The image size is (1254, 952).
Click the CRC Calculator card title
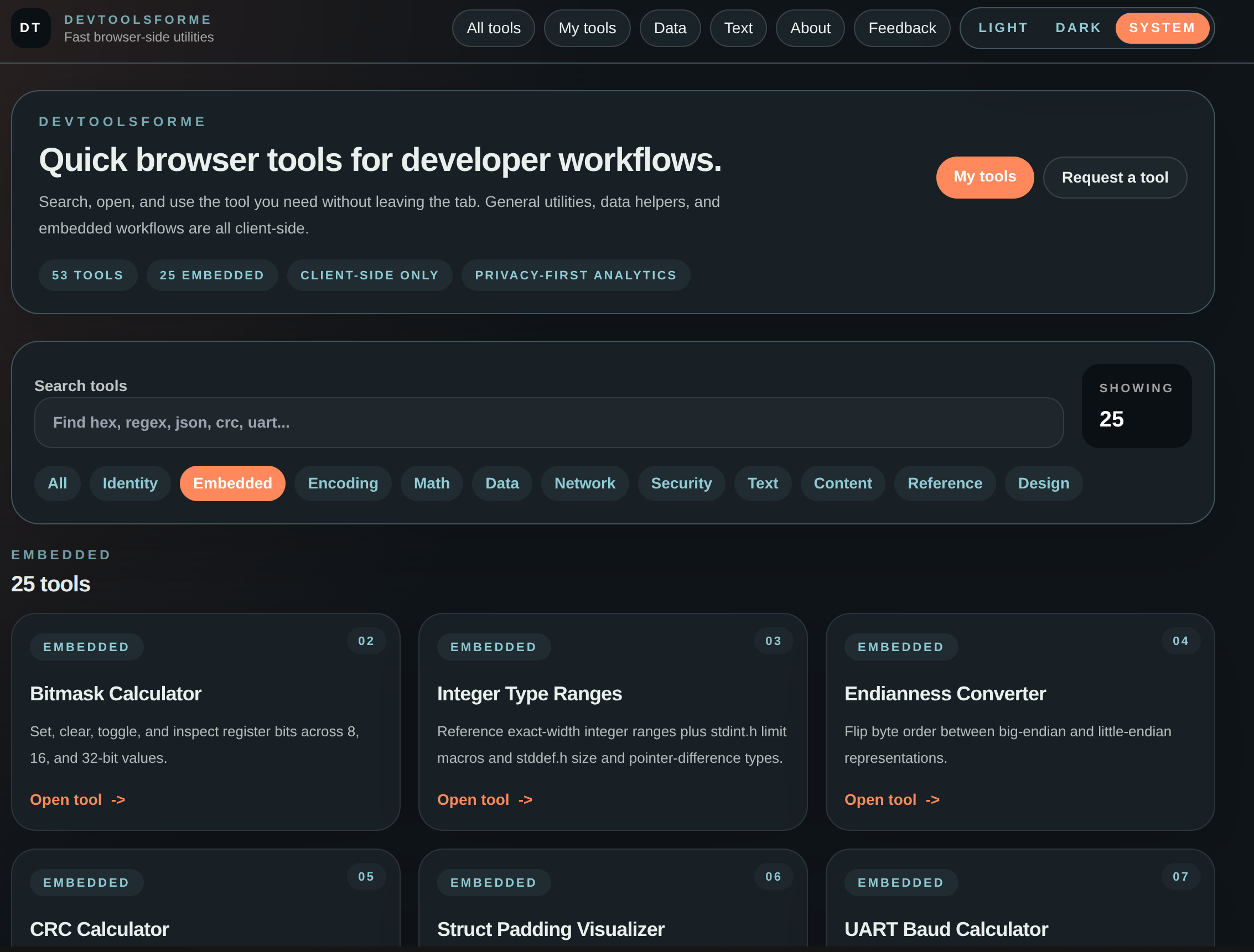99,929
